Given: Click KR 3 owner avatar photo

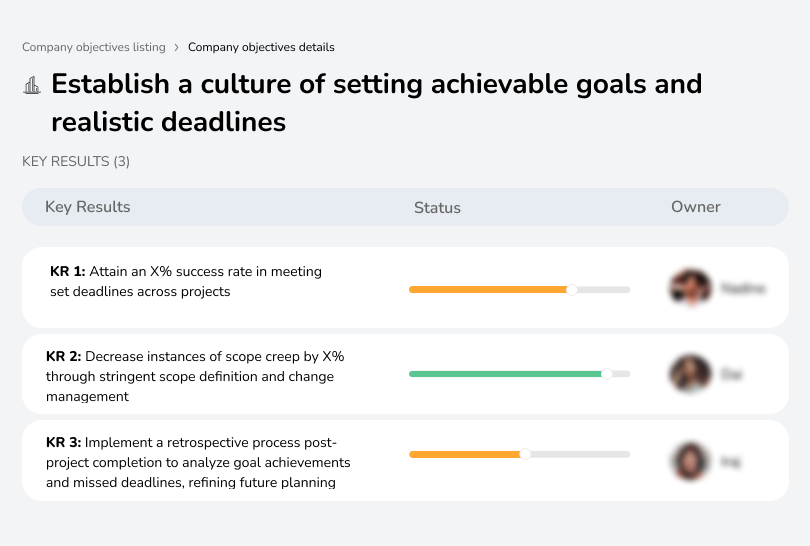Looking at the screenshot, I should coord(690,461).
